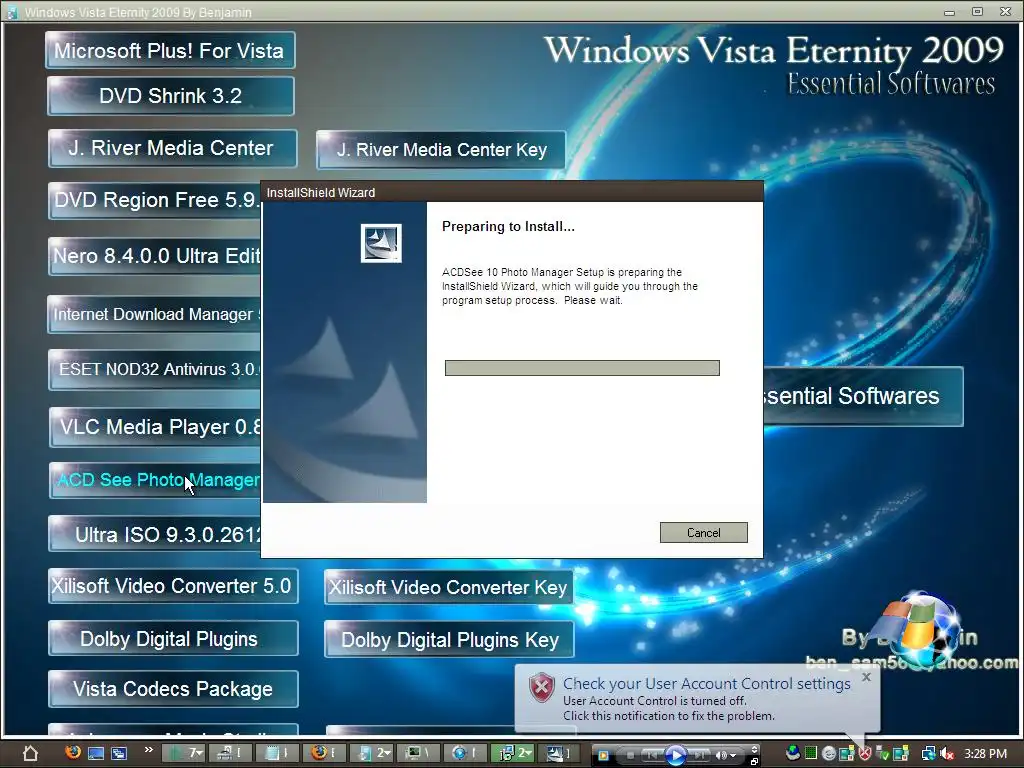The image size is (1024, 768).
Task: Skip to next track in taskbar player
Action: click(x=699, y=755)
